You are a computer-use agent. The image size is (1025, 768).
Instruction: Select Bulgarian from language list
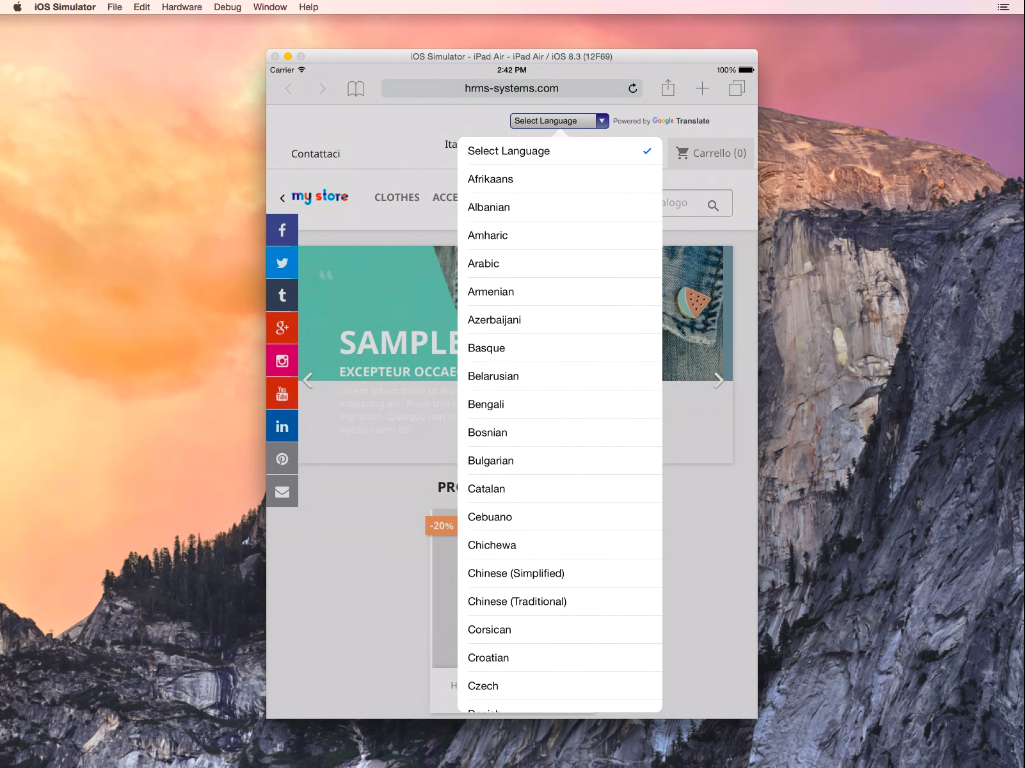coord(560,460)
